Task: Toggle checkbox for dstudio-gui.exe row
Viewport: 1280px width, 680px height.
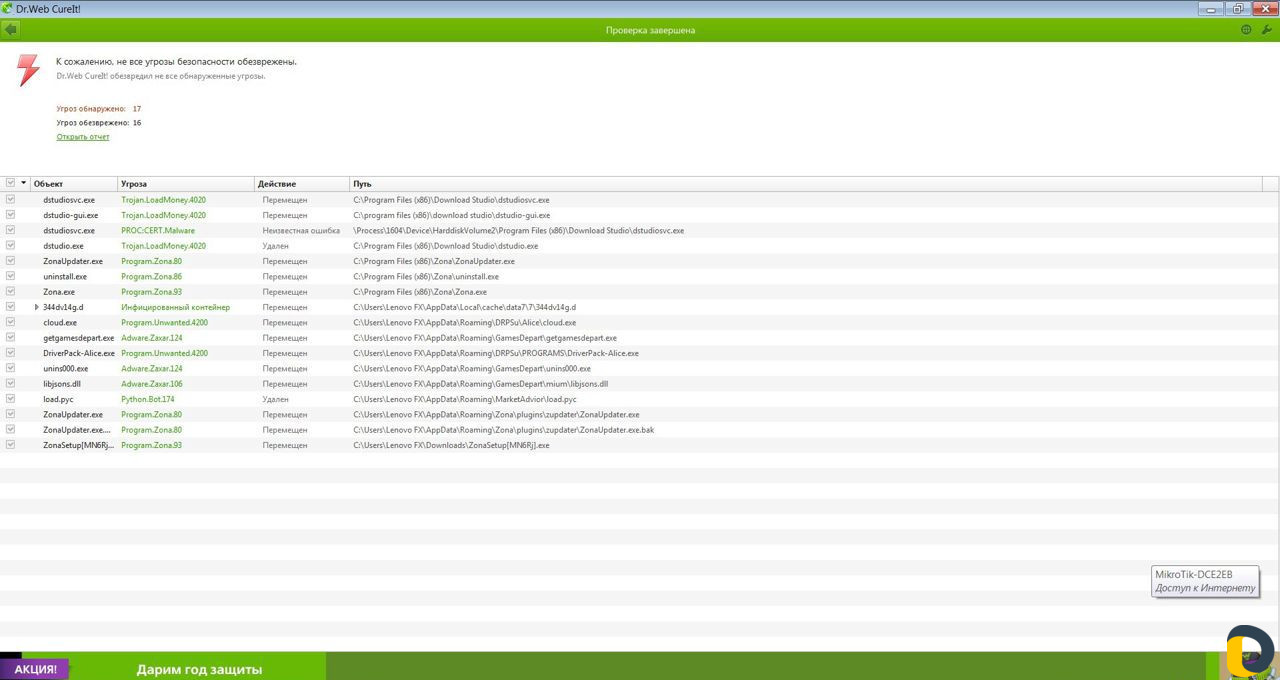Action: tap(10, 215)
